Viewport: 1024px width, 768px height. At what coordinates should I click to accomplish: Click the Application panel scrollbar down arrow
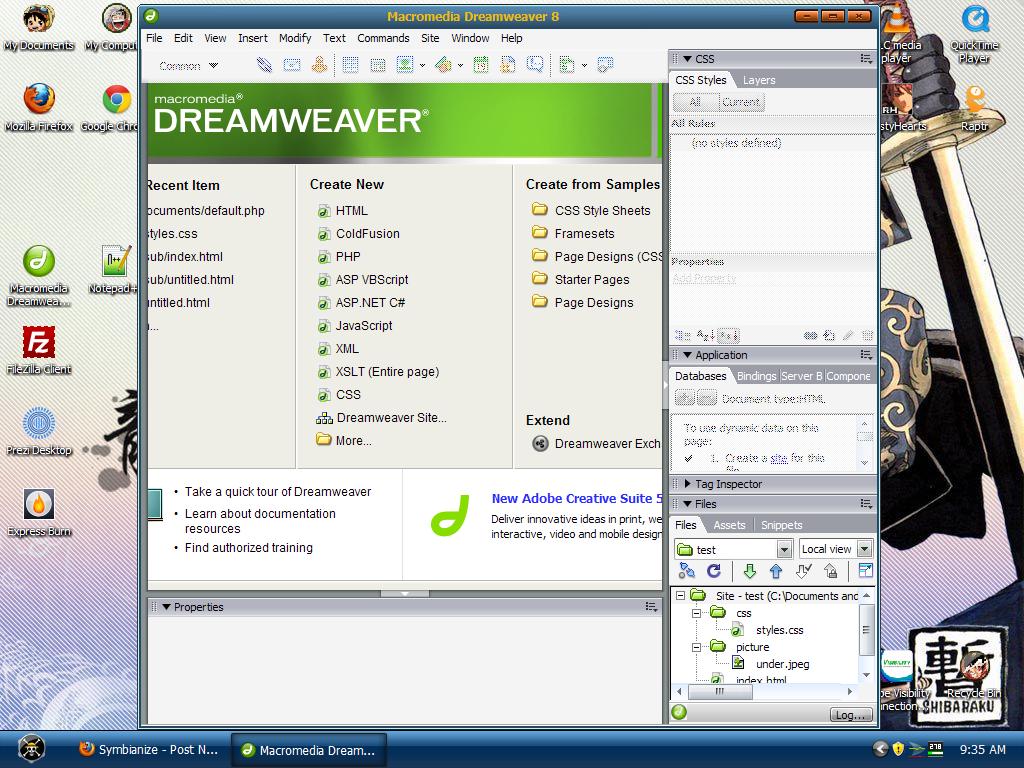coord(865,462)
